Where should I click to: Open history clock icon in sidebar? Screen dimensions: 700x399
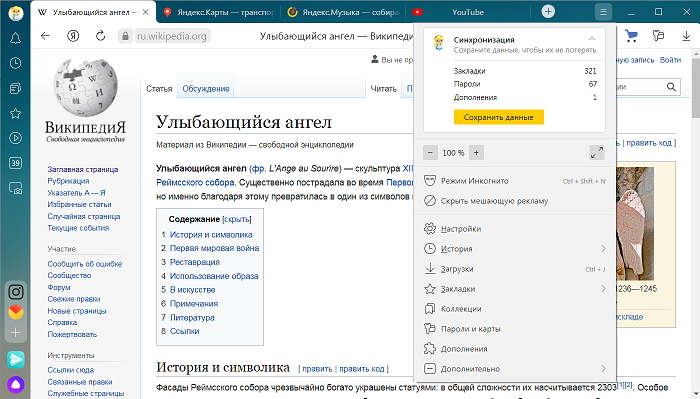pos(16,63)
